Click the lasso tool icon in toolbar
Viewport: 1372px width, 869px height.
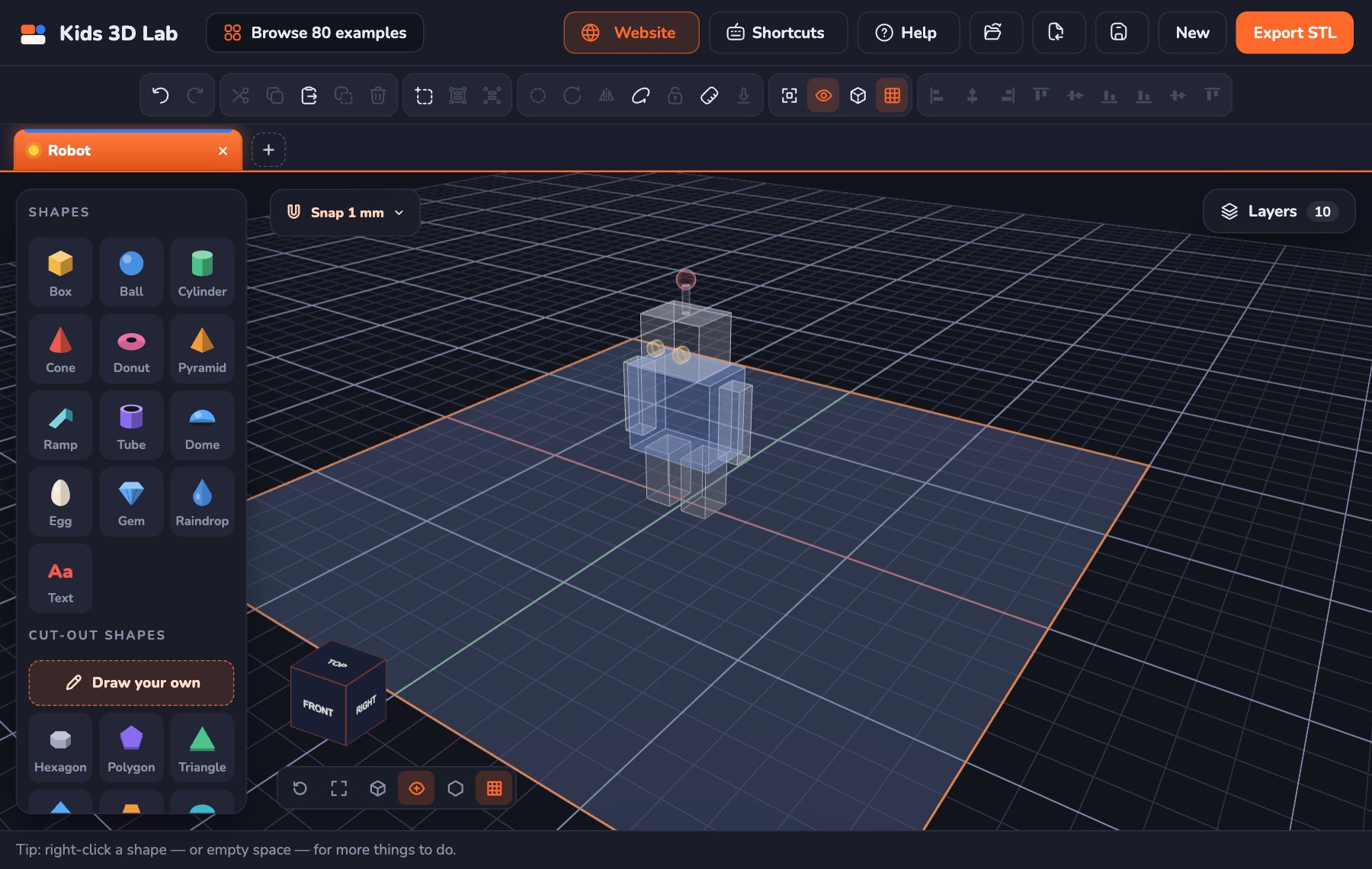coord(640,95)
